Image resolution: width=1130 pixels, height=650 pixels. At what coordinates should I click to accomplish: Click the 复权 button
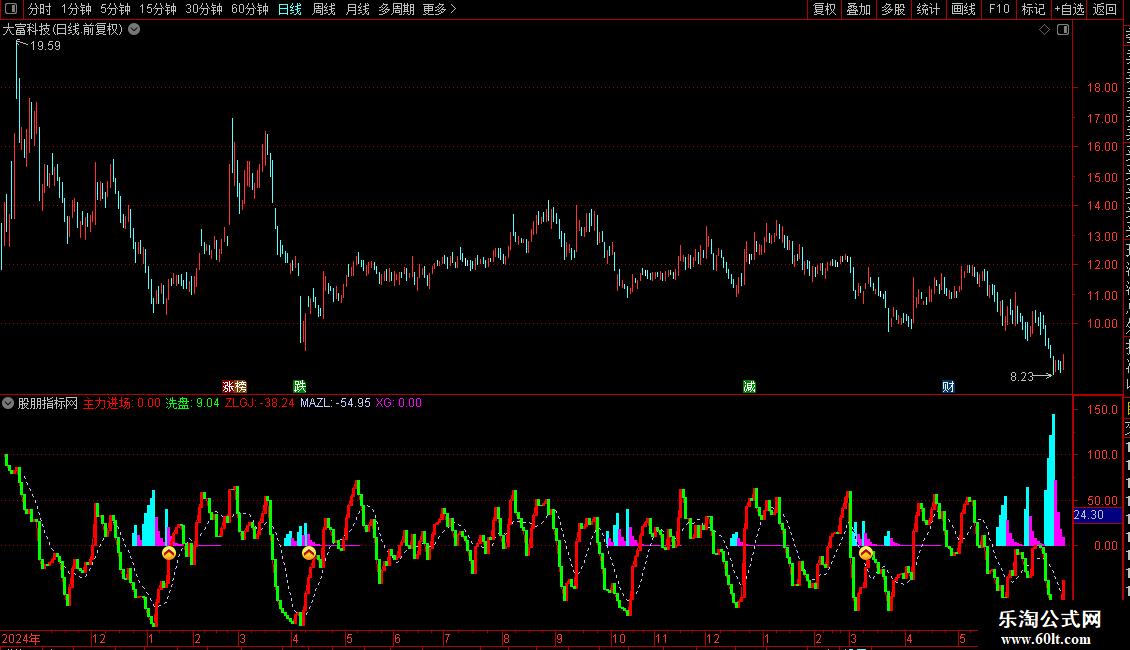[x=824, y=9]
